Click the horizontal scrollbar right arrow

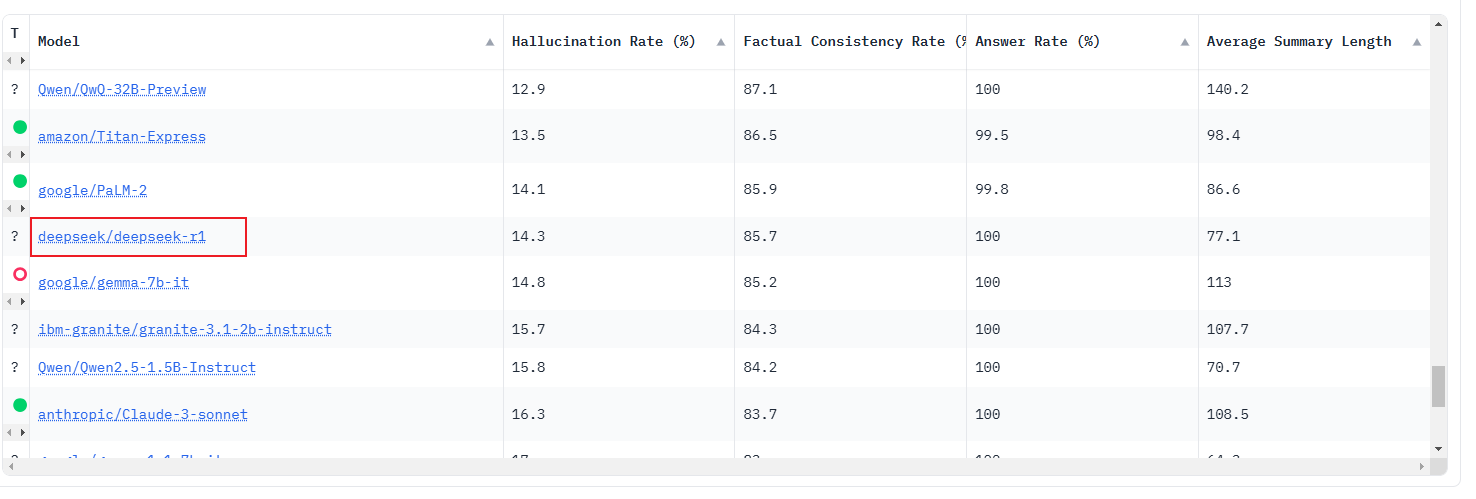pyautogui.click(x=1422, y=467)
